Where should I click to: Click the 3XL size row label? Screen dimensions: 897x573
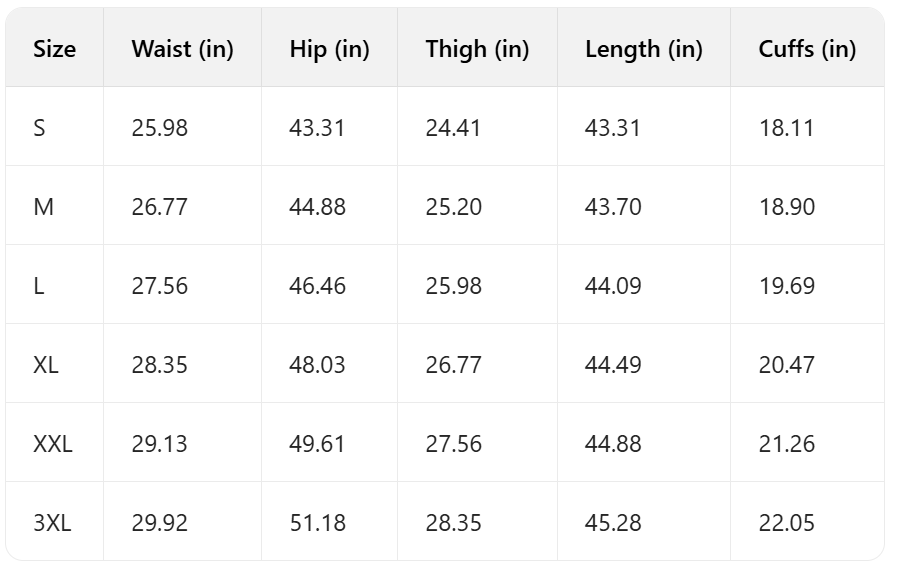point(52,523)
